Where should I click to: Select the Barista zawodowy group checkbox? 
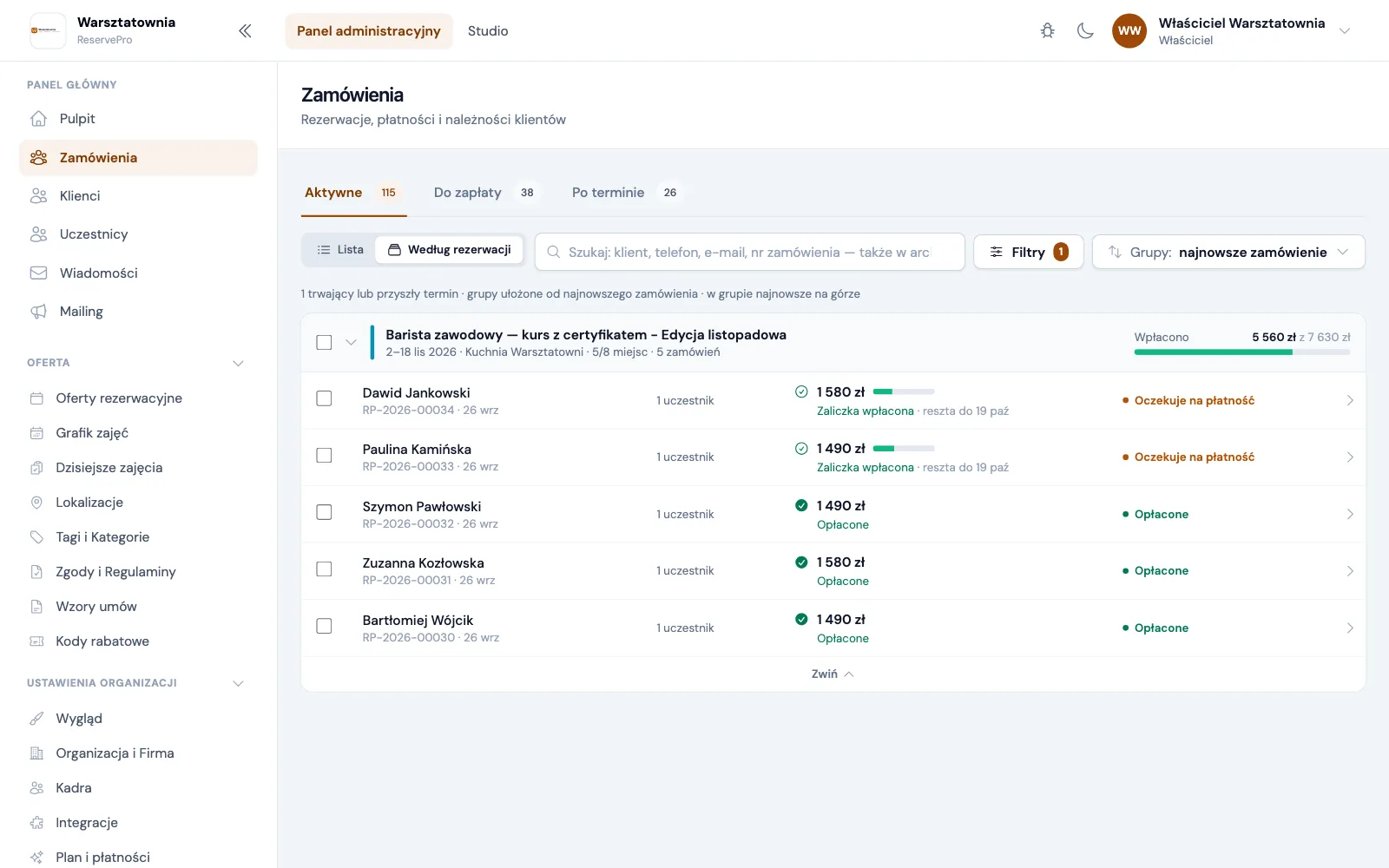[x=324, y=342]
